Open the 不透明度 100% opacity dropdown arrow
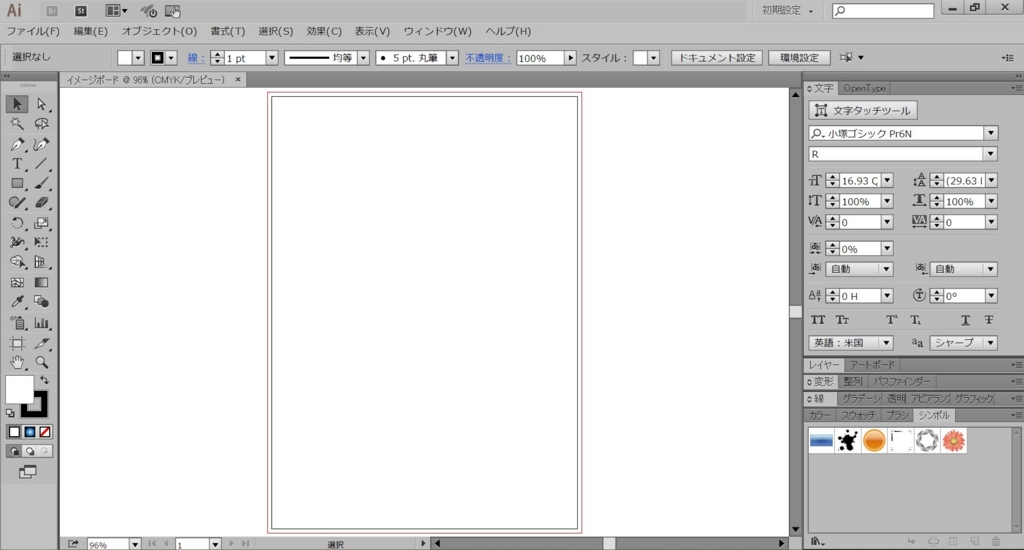This screenshot has height=550, width=1024. tap(571, 58)
